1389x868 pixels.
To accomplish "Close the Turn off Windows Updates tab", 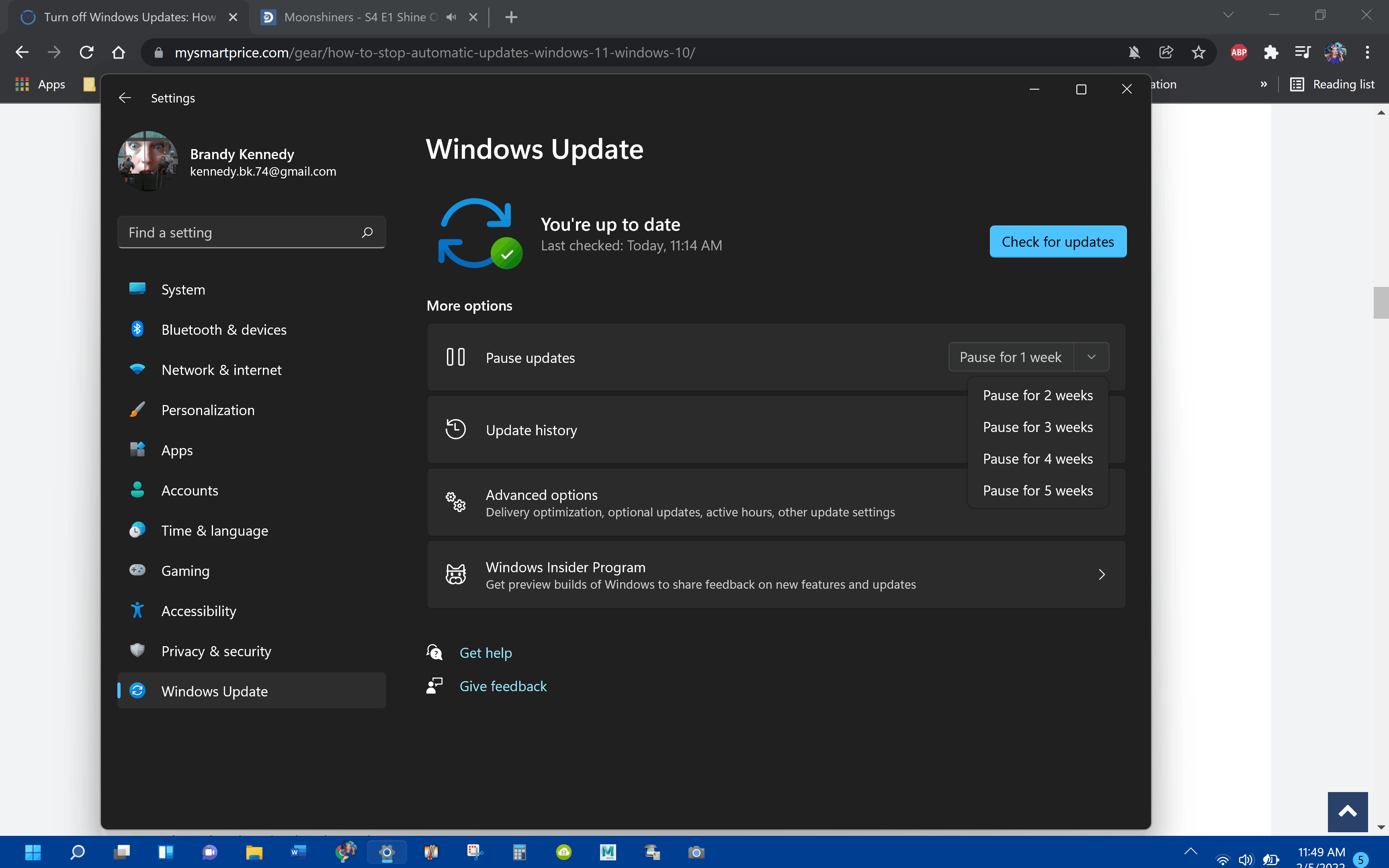I will point(233,17).
